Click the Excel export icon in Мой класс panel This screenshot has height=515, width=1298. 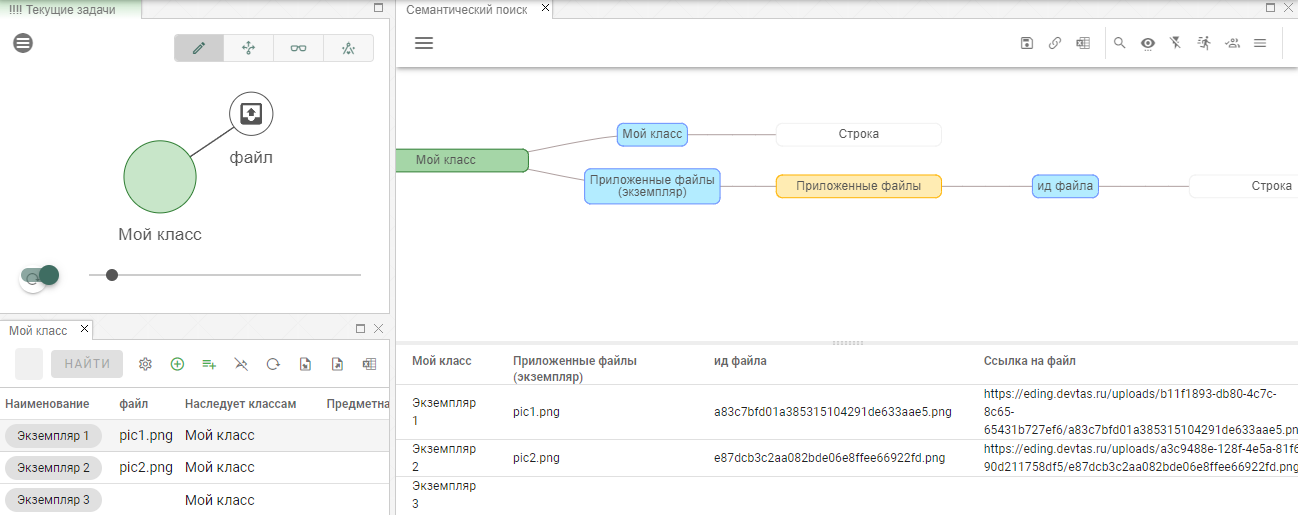click(x=369, y=365)
